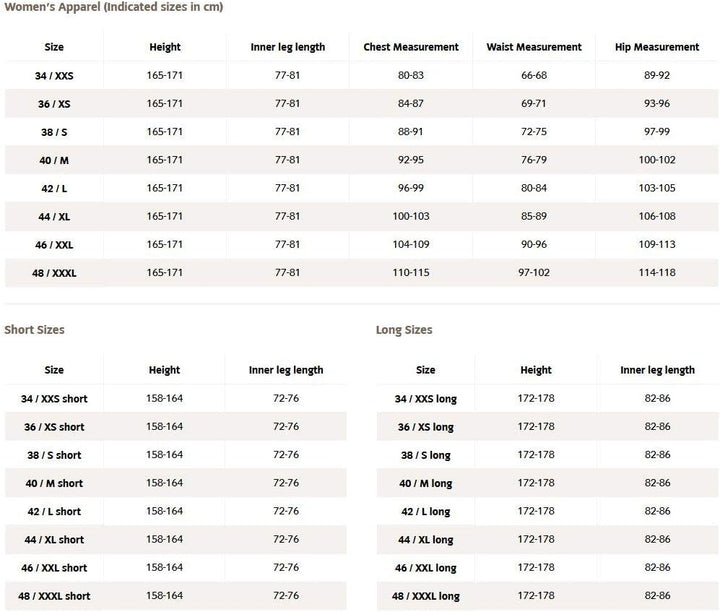Click Inner leg length header in main table

coord(288,47)
